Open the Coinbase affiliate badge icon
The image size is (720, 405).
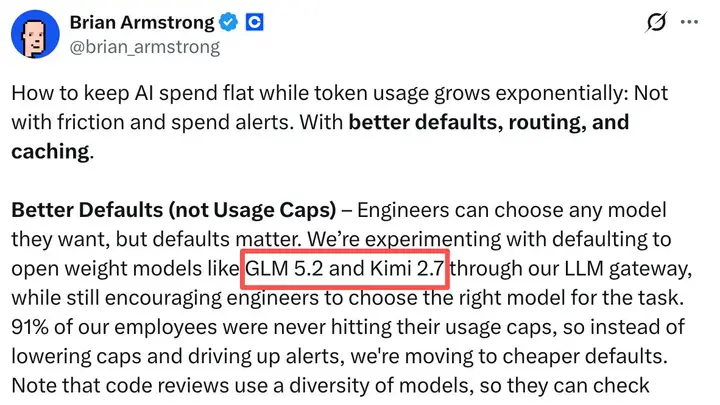[x=254, y=22]
